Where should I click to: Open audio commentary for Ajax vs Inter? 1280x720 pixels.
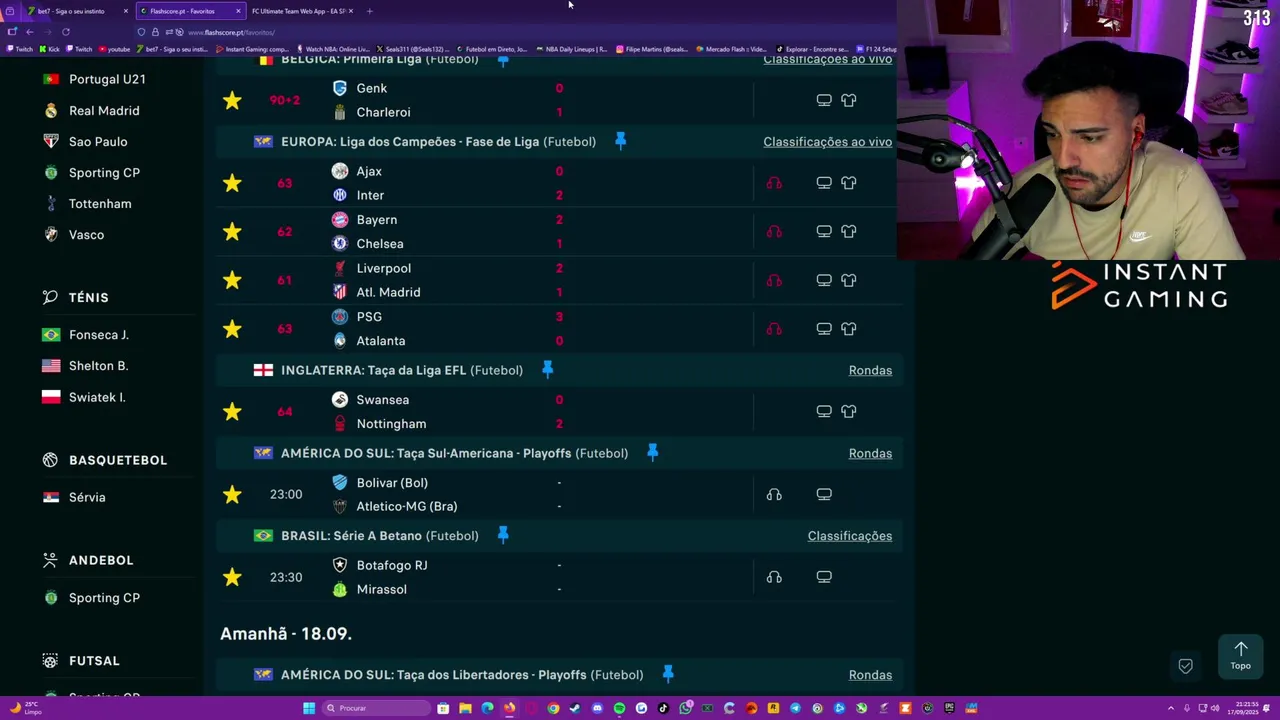click(774, 183)
